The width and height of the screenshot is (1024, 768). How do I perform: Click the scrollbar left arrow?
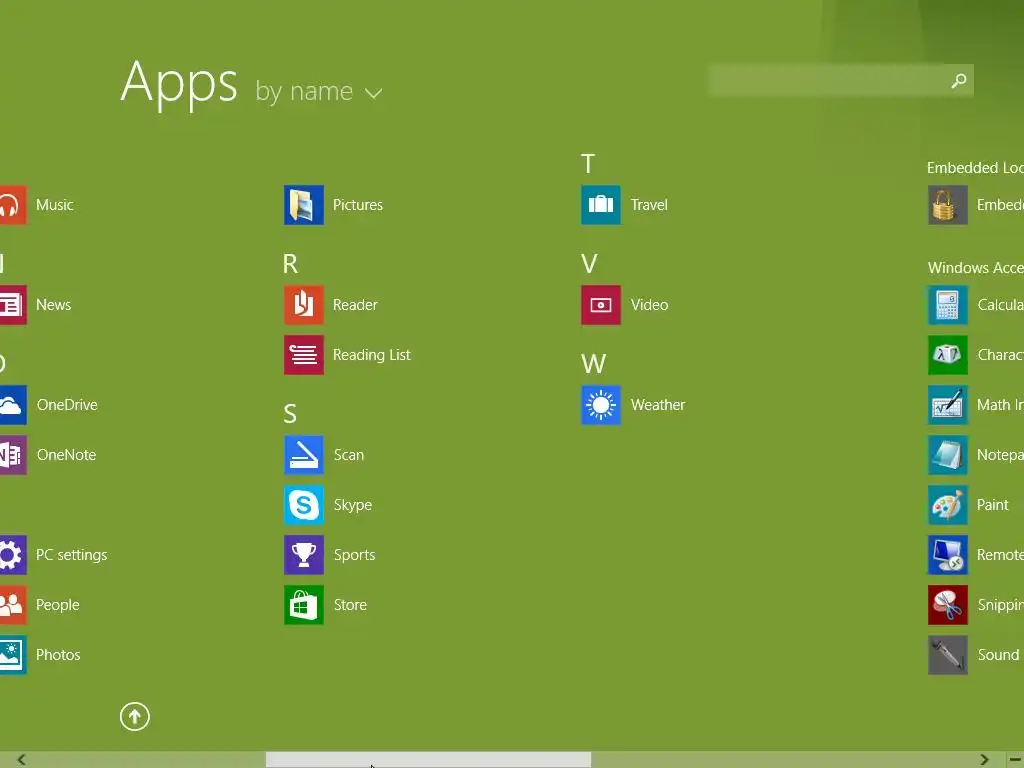click(x=21, y=760)
